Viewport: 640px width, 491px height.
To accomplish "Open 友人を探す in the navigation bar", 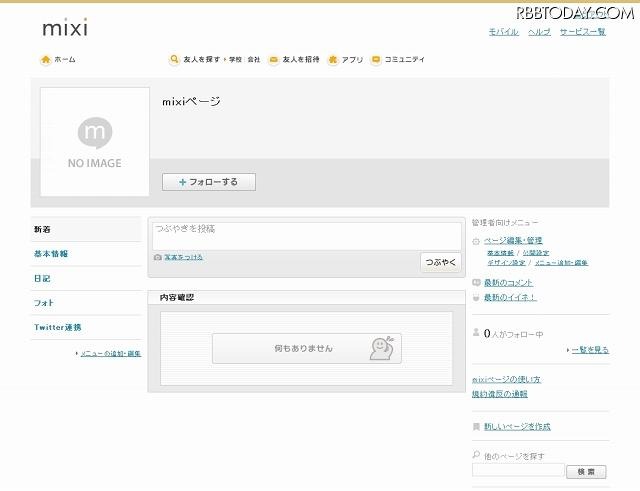I will tap(202, 60).
